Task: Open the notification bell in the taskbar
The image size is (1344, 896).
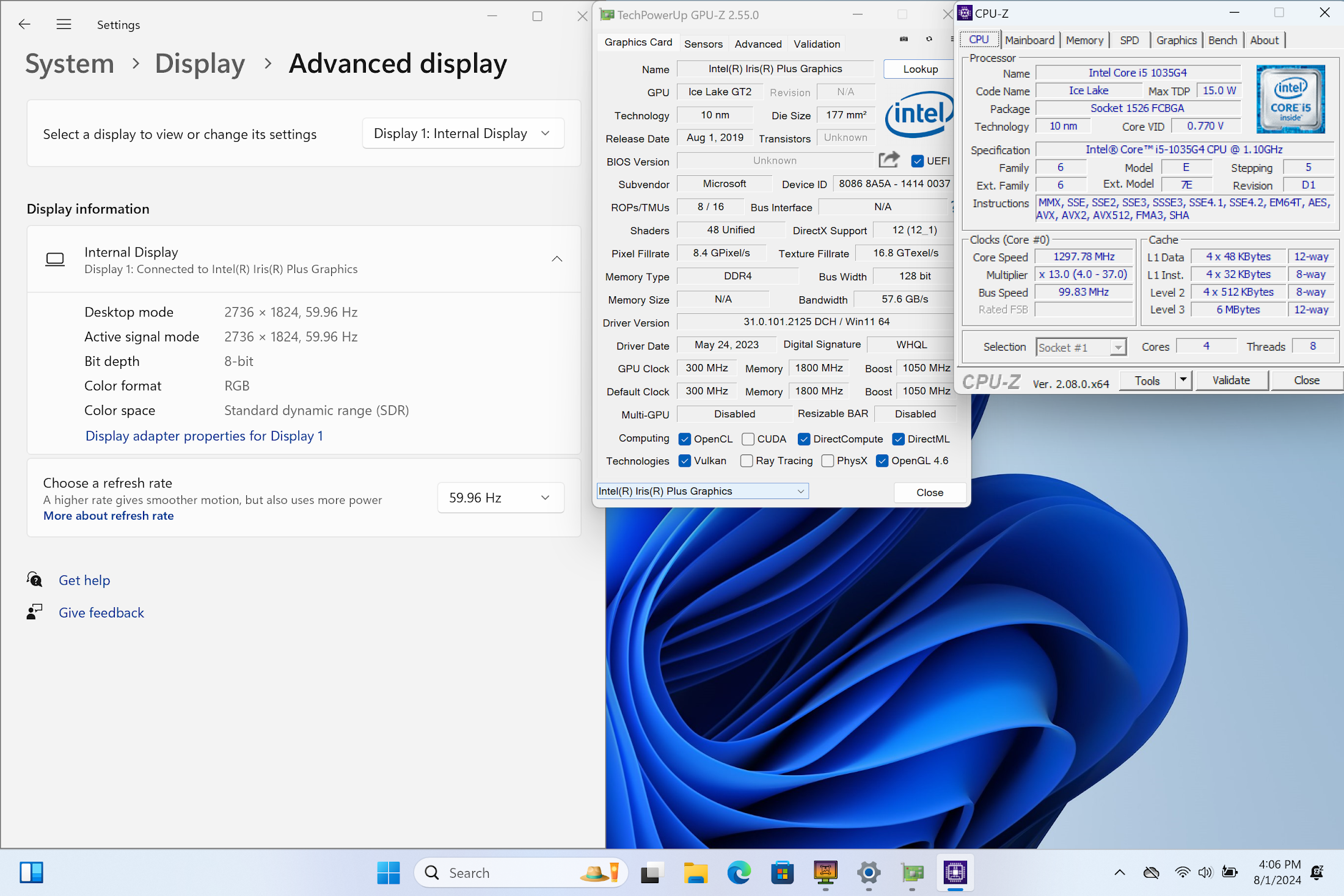Action: click(x=1318, y=873)
